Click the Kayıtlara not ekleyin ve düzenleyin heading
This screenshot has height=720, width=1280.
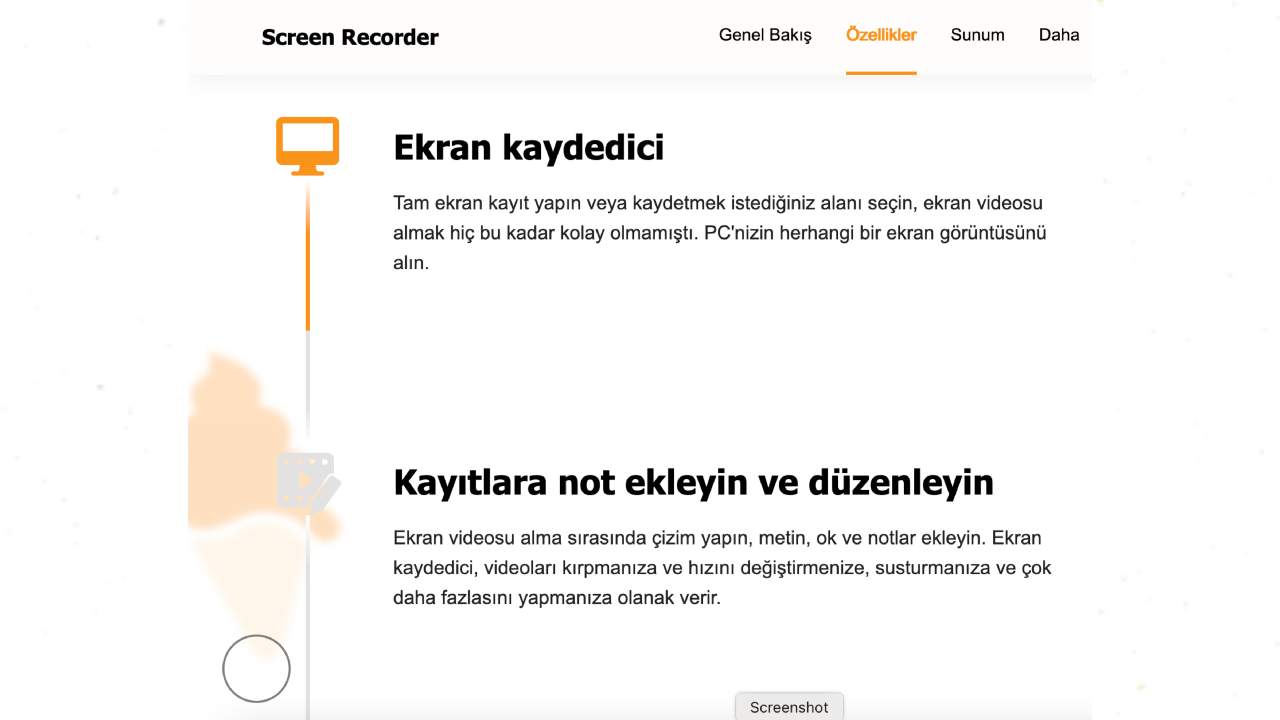[x=693, y=482]
